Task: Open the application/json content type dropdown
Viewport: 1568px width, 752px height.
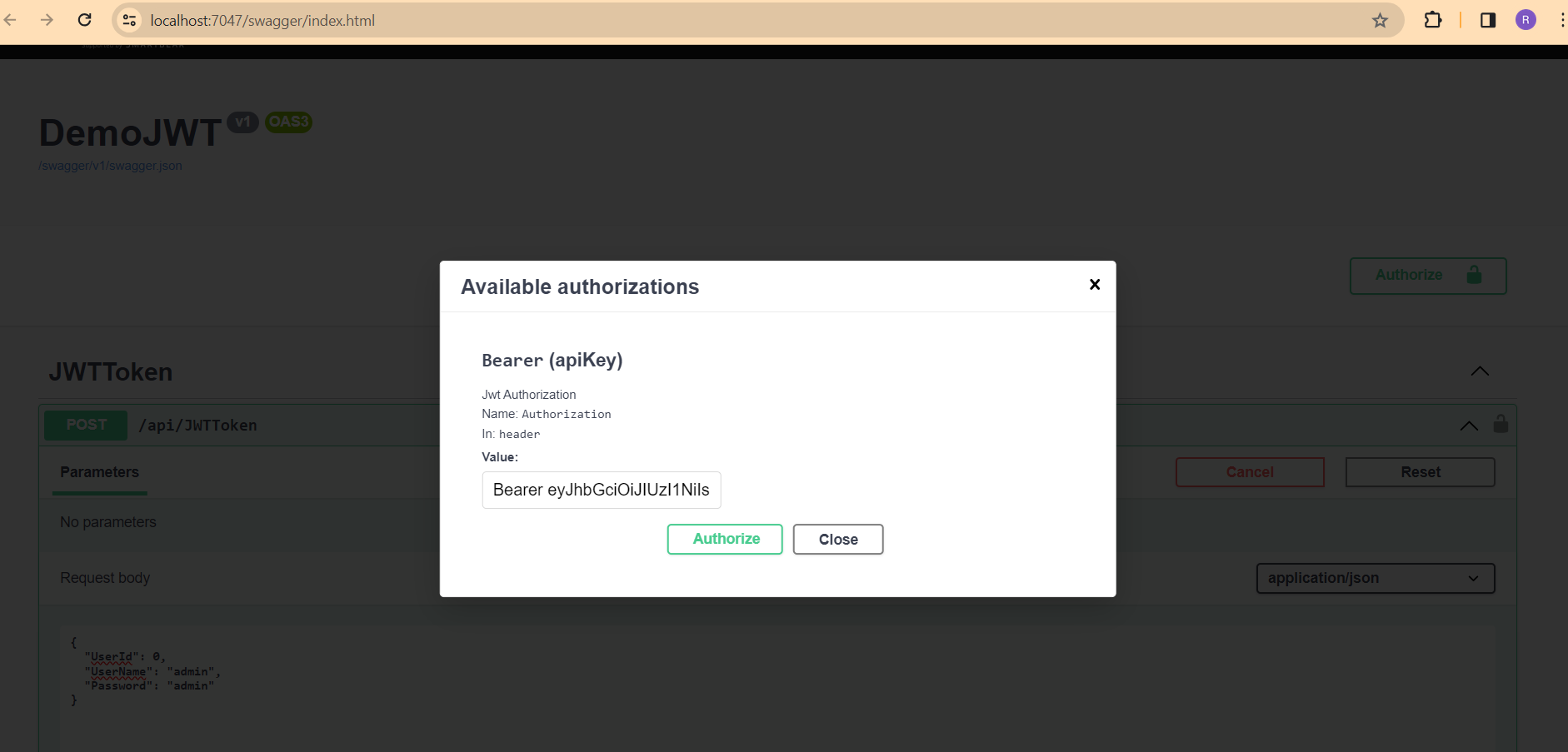Action: click(x=1376, y=578)
